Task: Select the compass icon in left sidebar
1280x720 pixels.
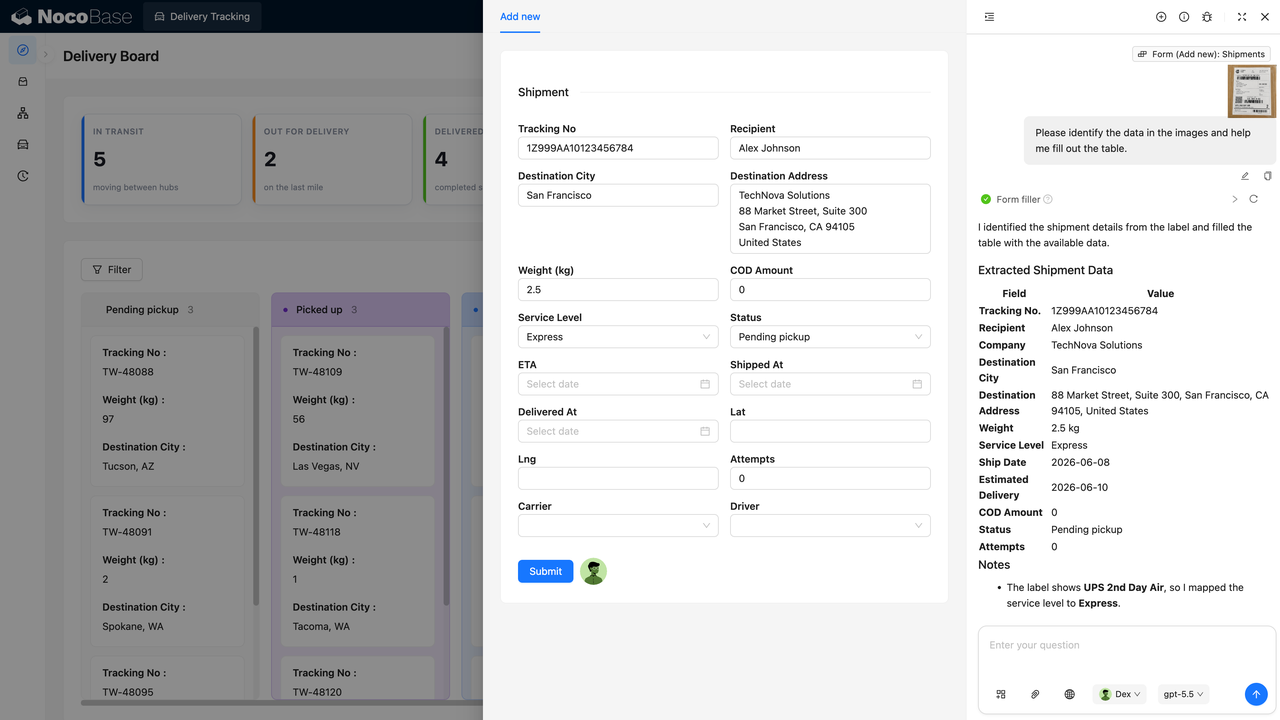Action: tap(23, 50)
